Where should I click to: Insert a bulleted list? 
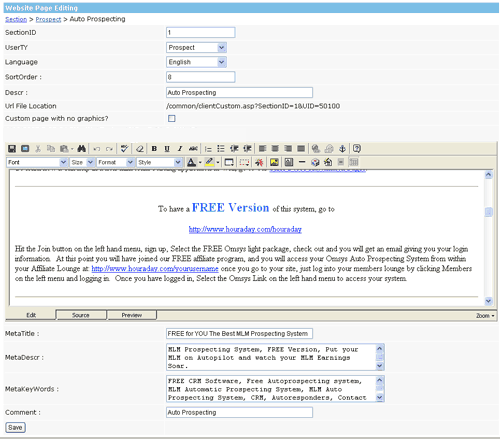click(x=221, y=149)
